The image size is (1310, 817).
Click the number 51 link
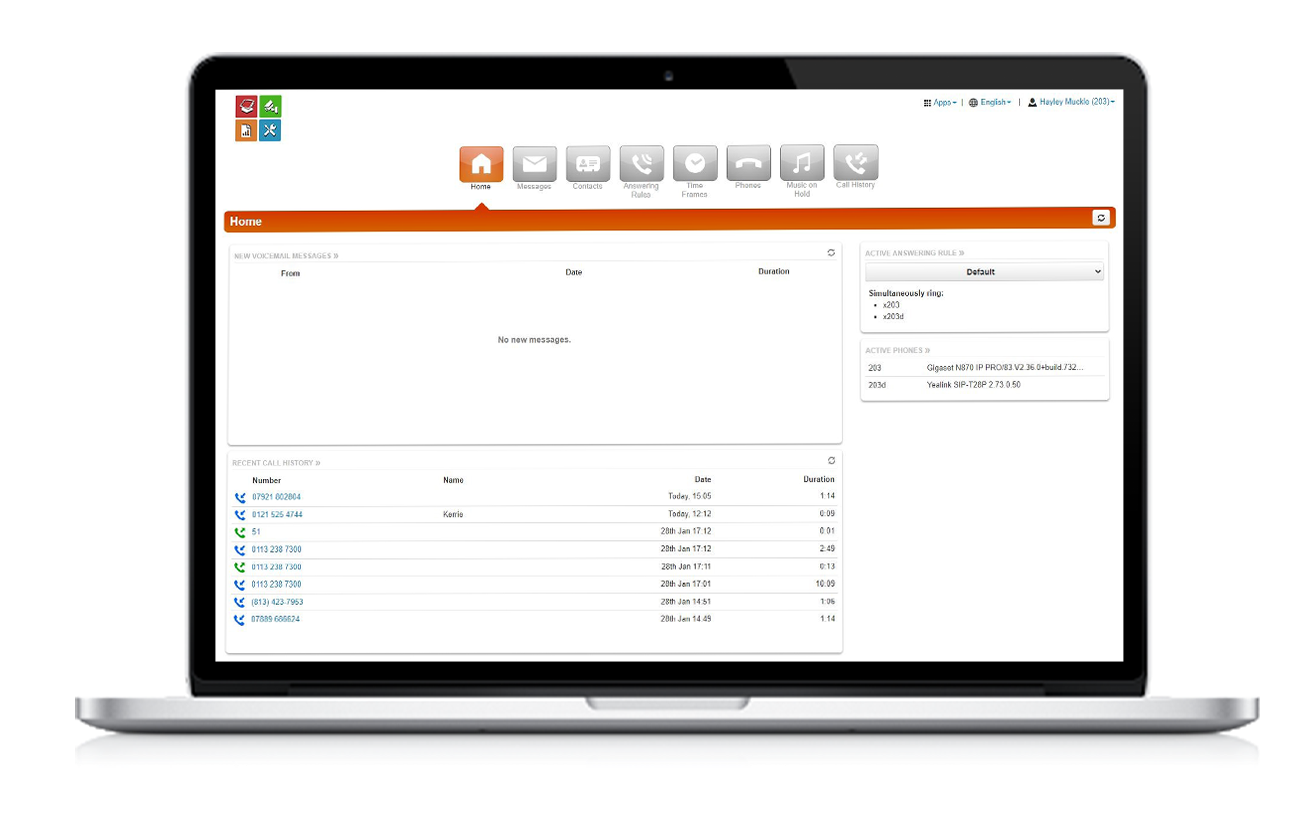point(256,532)
